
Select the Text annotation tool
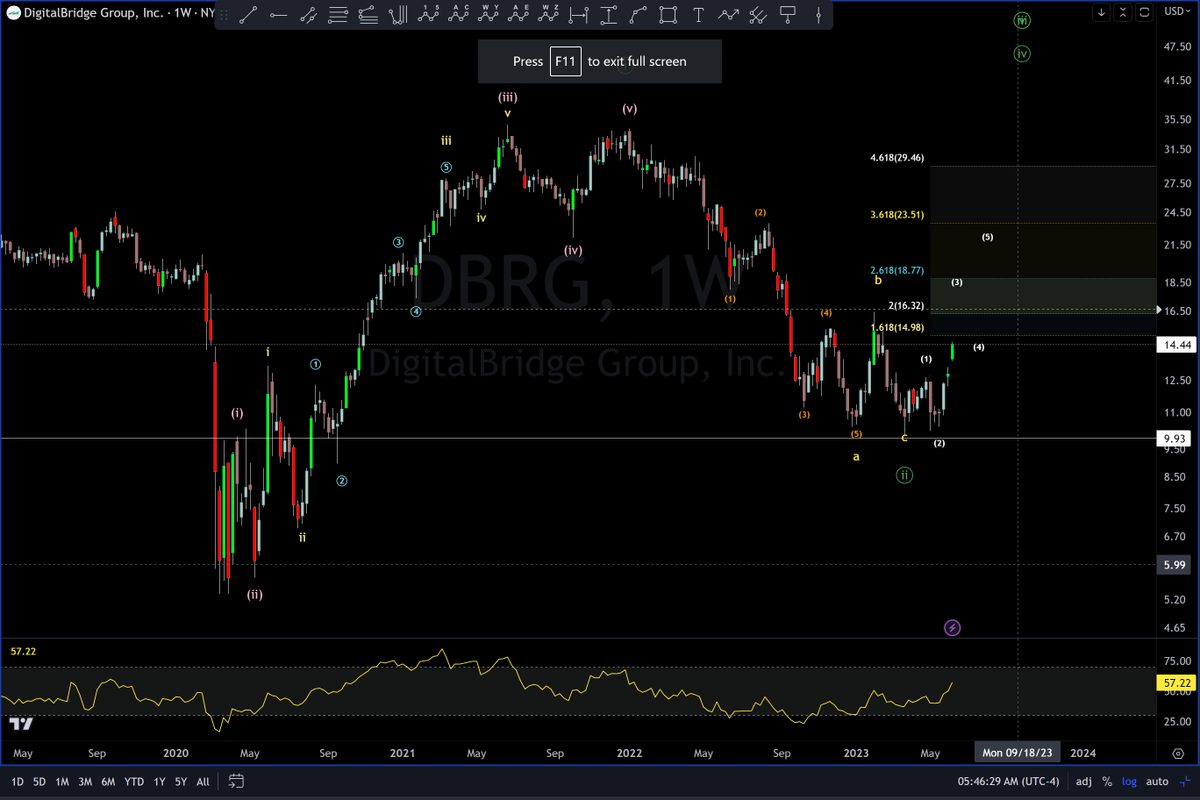click(698, 14)
